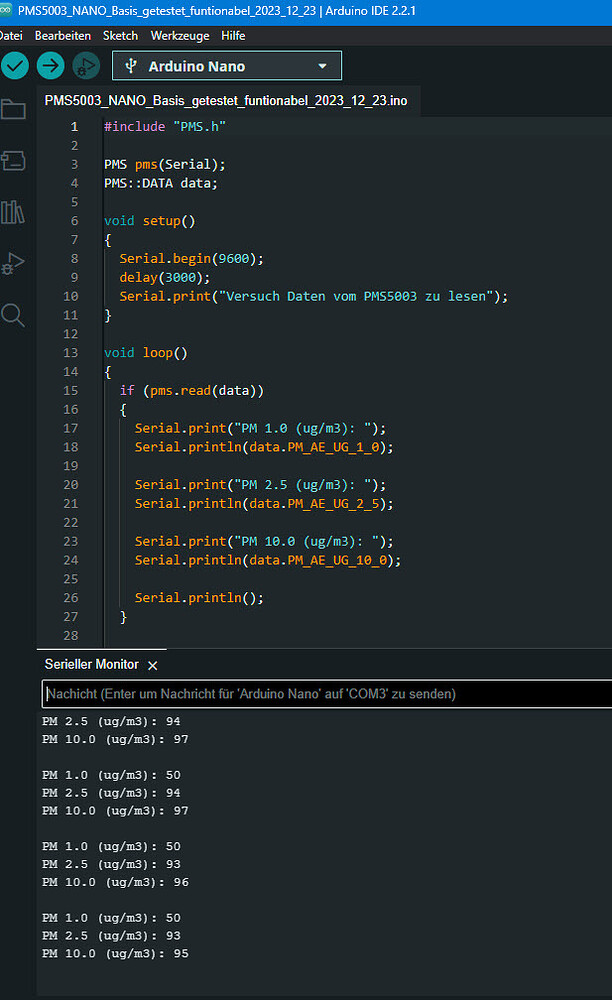Open the Search sidebar panel
This screenshot has width=612, height=1000.
tap(13, 316)
